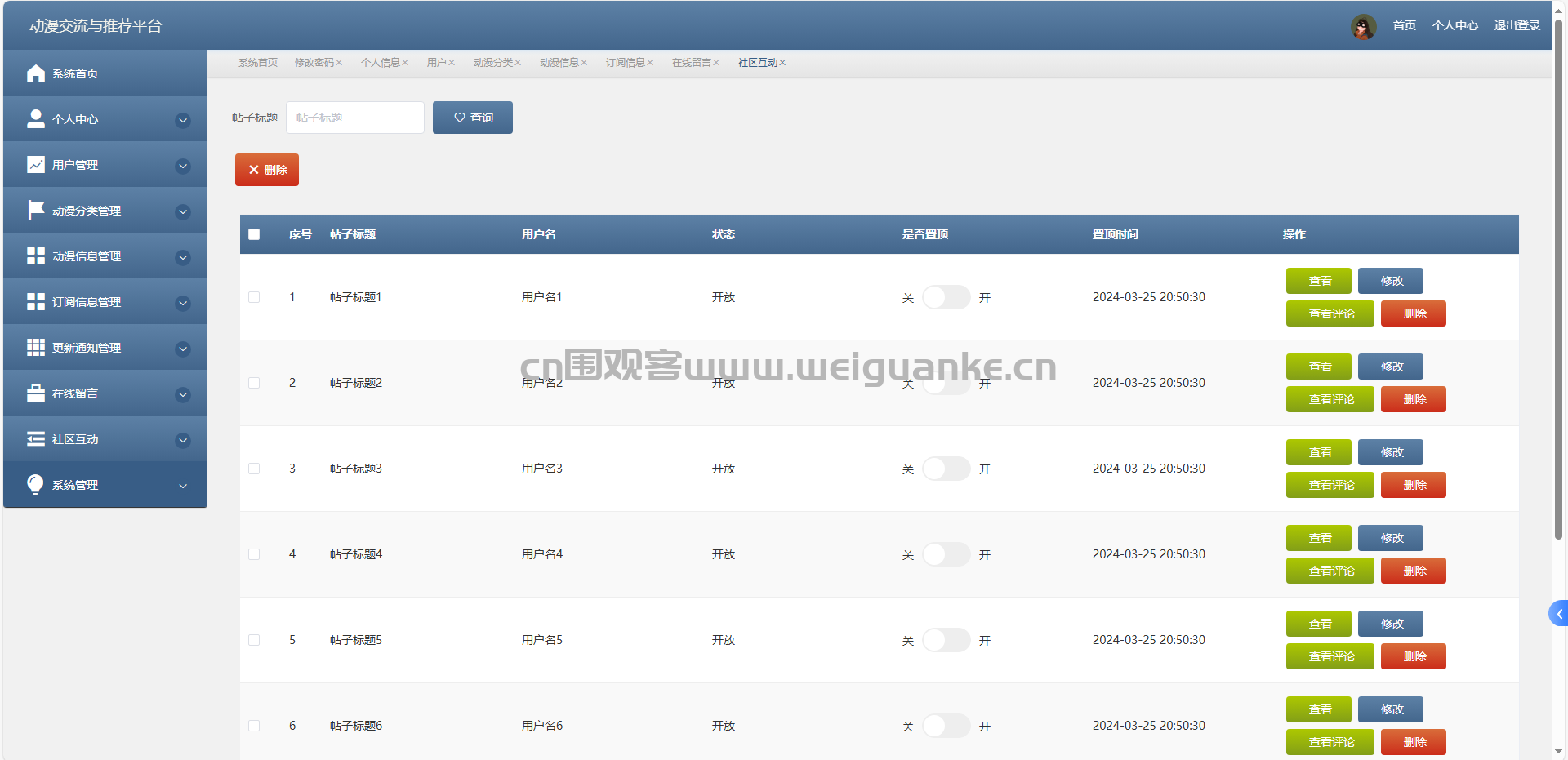Viewport: 1568px width, 760px height.
Task: Expand the 用户管理 menu chevron
Action: point(183,166)
